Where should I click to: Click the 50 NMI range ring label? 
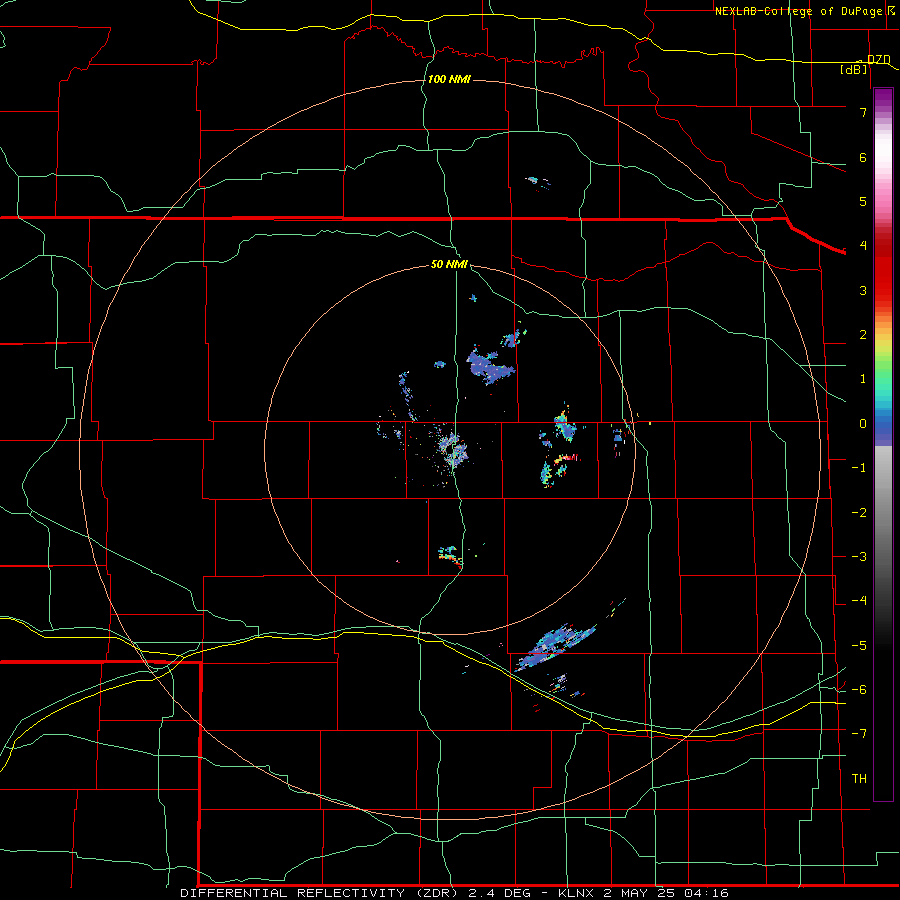[449, 264]
